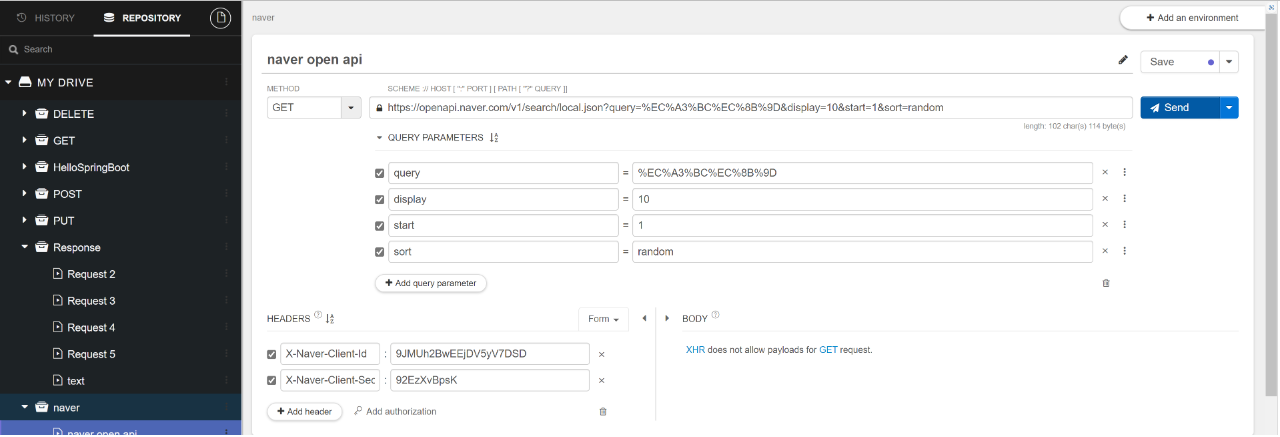The image size is (1280, 437).
Task: Click the search magnifier icon
Action: (x=13, y=49)
